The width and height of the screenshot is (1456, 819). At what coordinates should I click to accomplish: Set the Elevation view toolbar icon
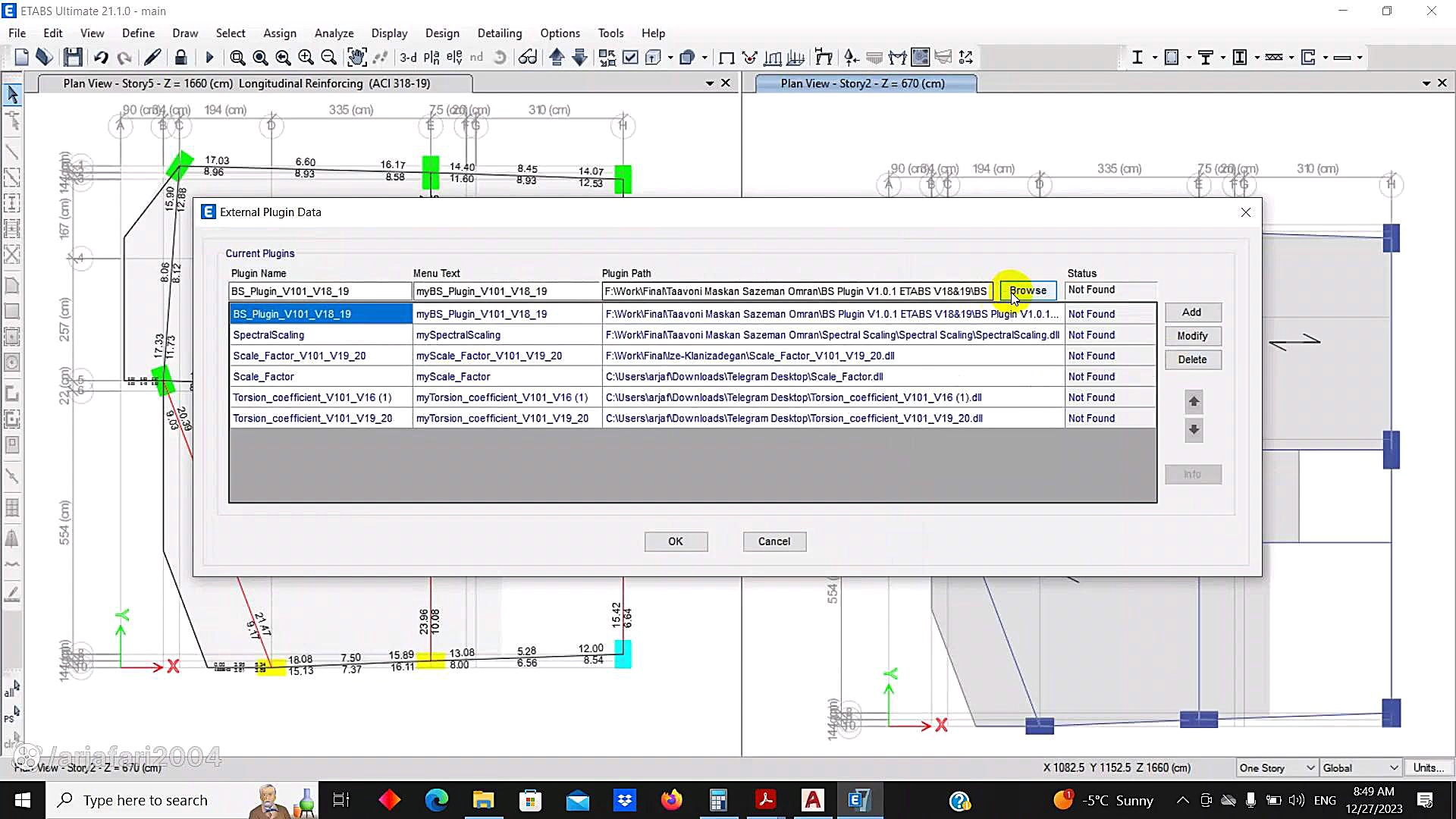pyautogui.click(x=454, y=57)
